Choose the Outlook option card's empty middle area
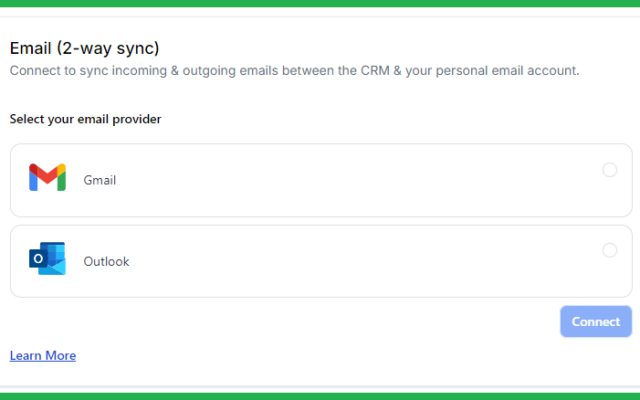 (x=350, y=261)
